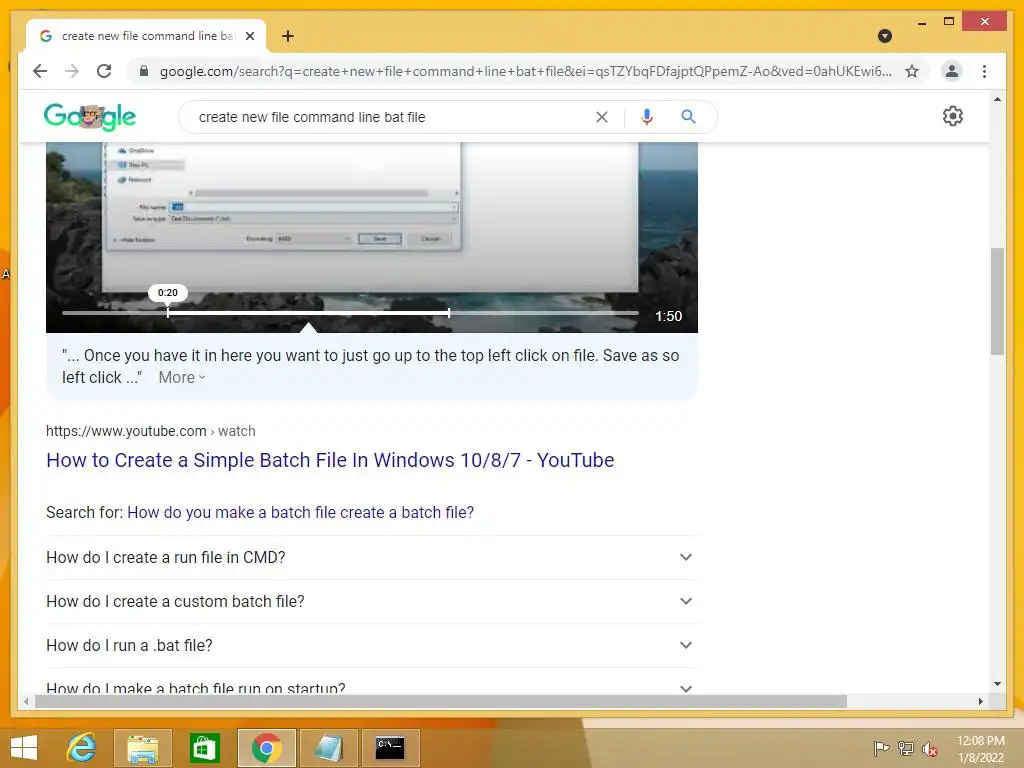Click the muted volume tray icon
1024x768 pixels.
(929, 749)
